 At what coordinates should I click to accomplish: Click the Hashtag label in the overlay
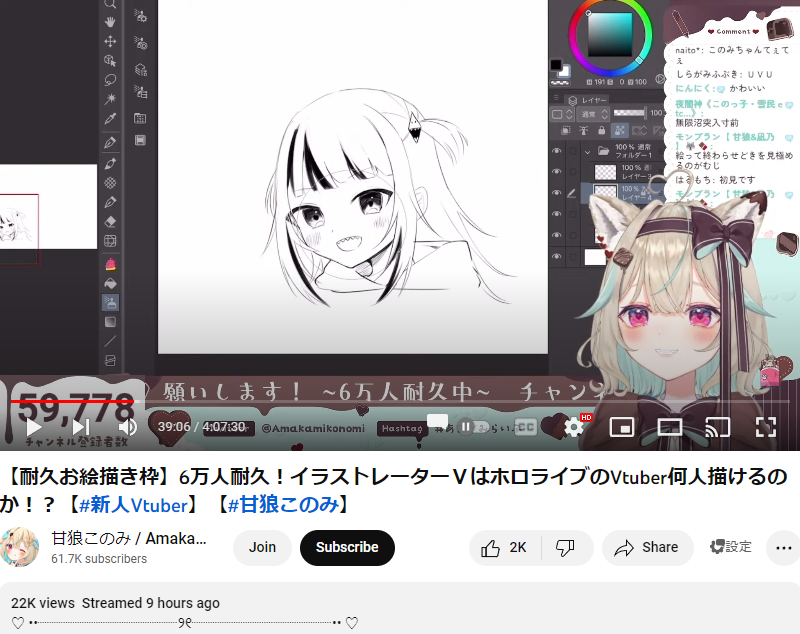click(x=402, y=428)
